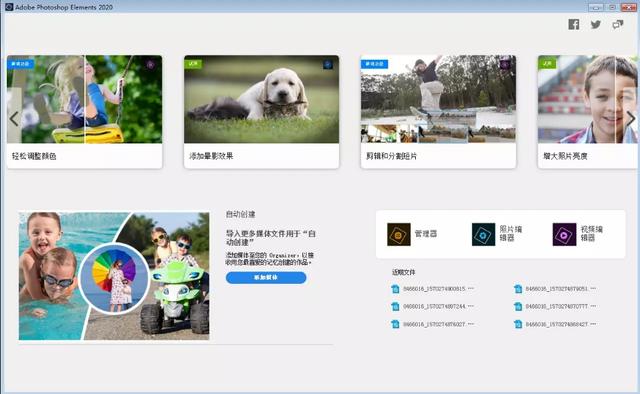This screenshot has height=394, width=640.
Task: Open the top recent file in the right column
Action: (555, 289)
